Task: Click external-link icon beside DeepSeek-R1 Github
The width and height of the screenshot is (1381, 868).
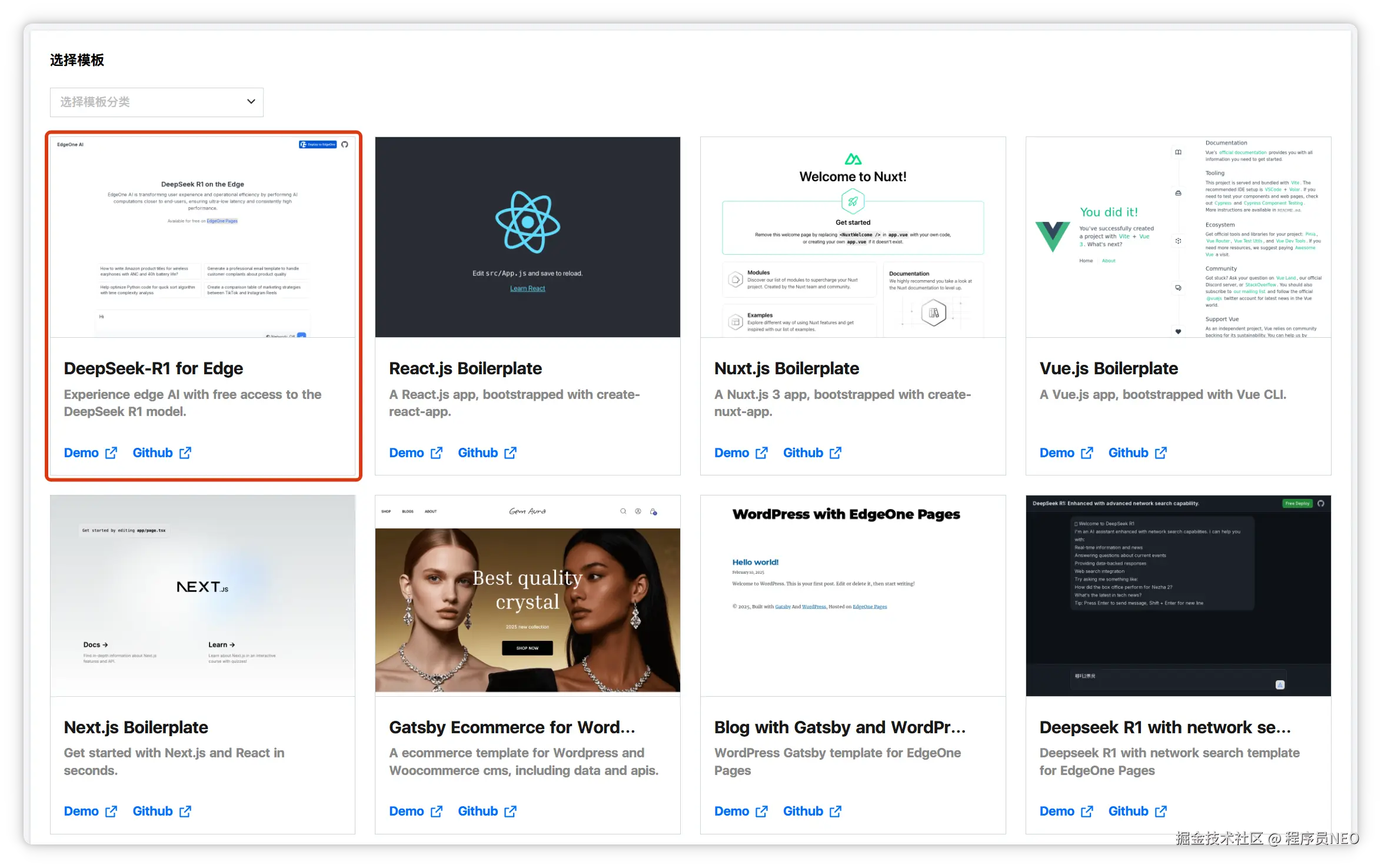Action: 185,453
